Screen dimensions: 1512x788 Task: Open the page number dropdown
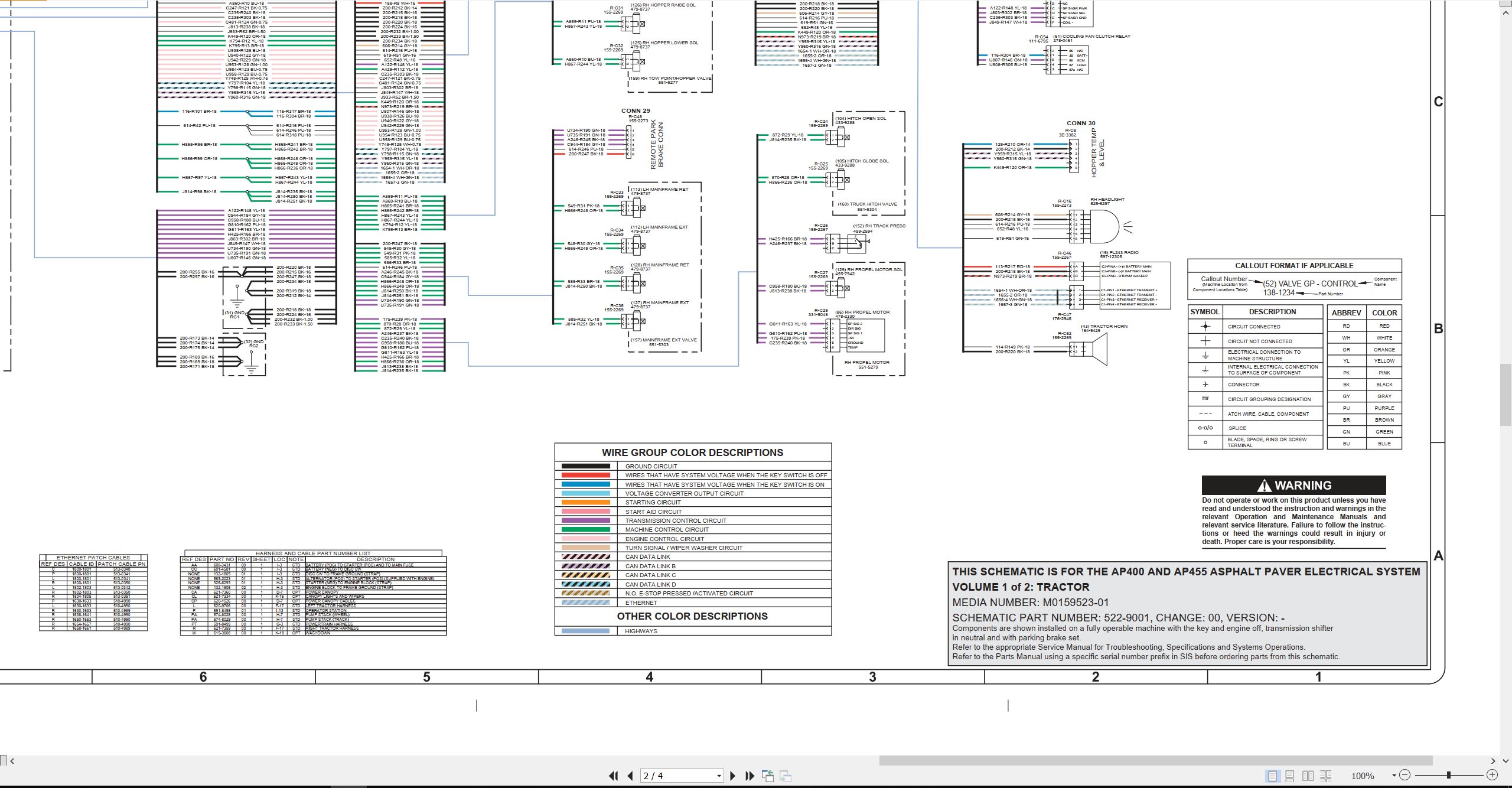pyautogui.click(x=719, y=776)
